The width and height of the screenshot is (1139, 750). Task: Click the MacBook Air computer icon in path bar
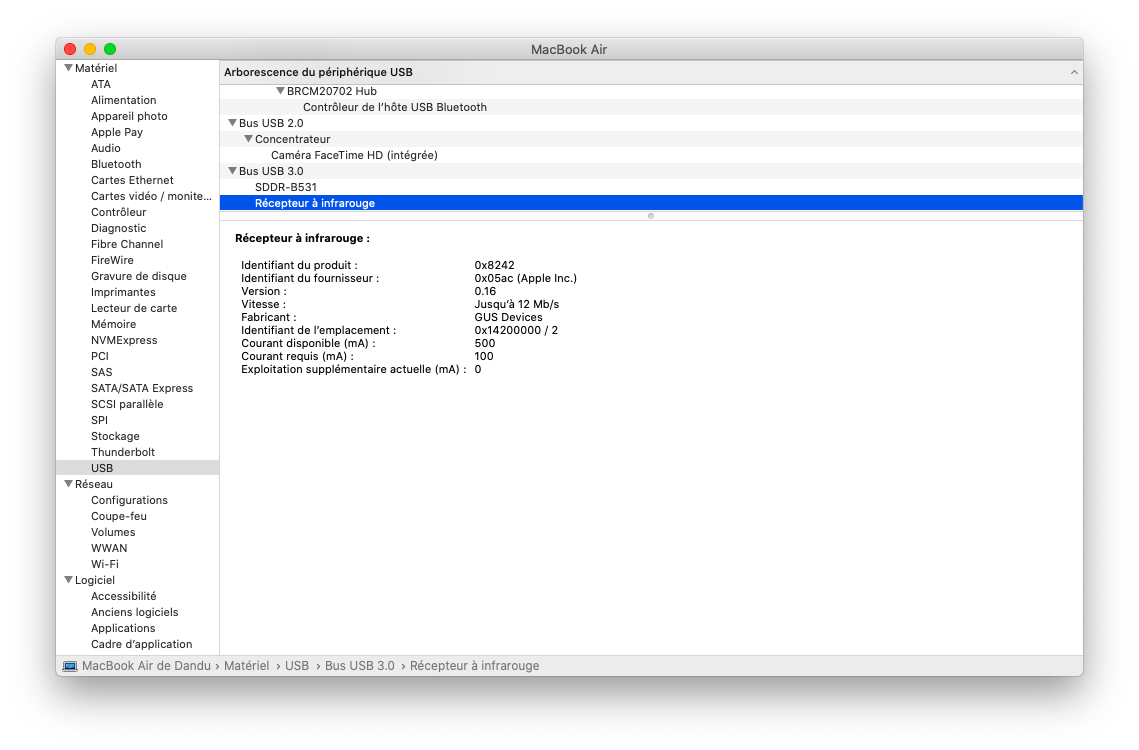pos(70,666)
